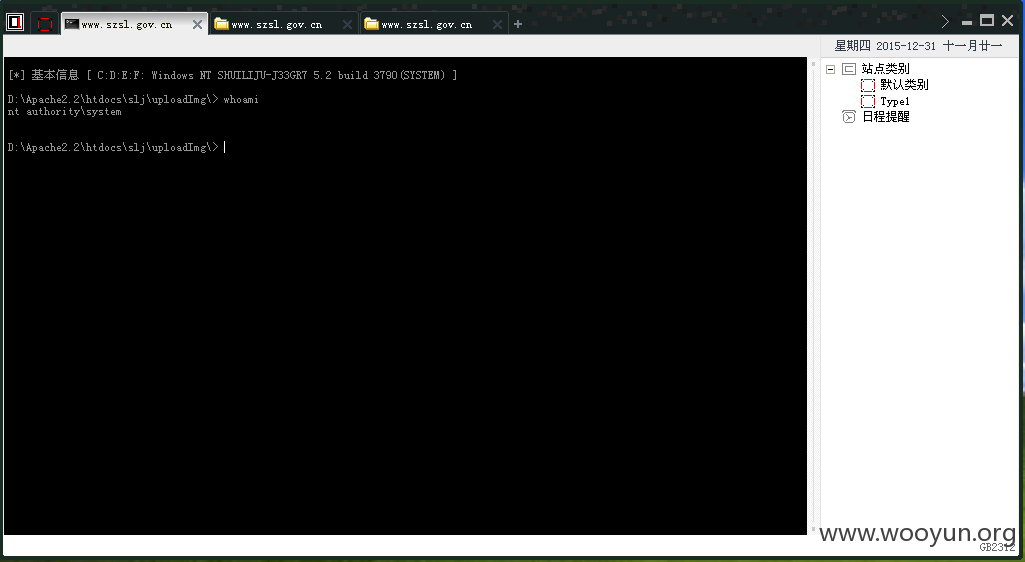The image size is (1025, 562).
Task: Click the 站点类别 category icon
Action: click(849, 69)
